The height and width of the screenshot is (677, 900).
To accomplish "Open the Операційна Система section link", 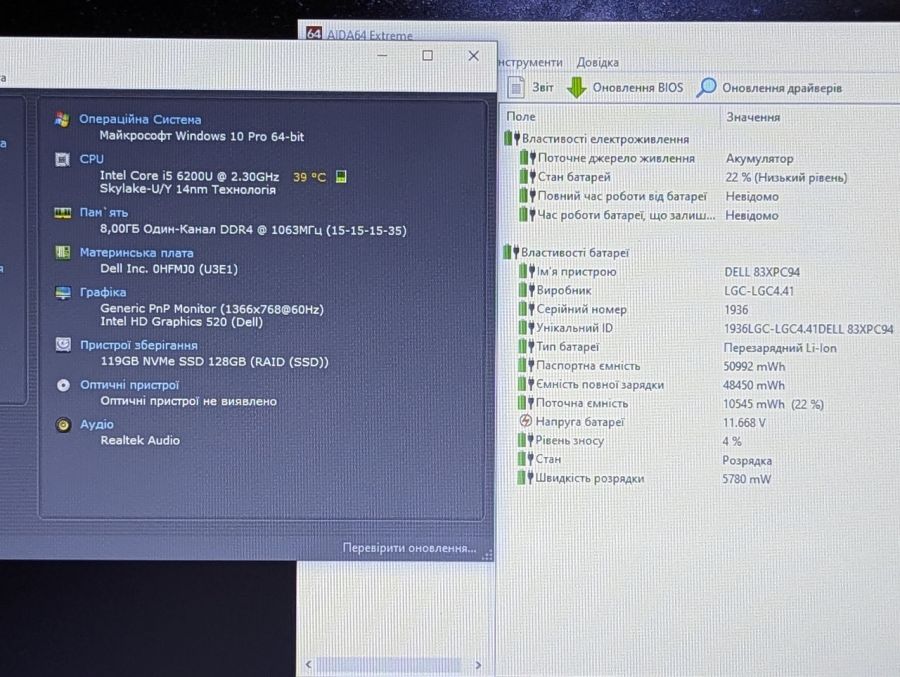I will (140, 119).
